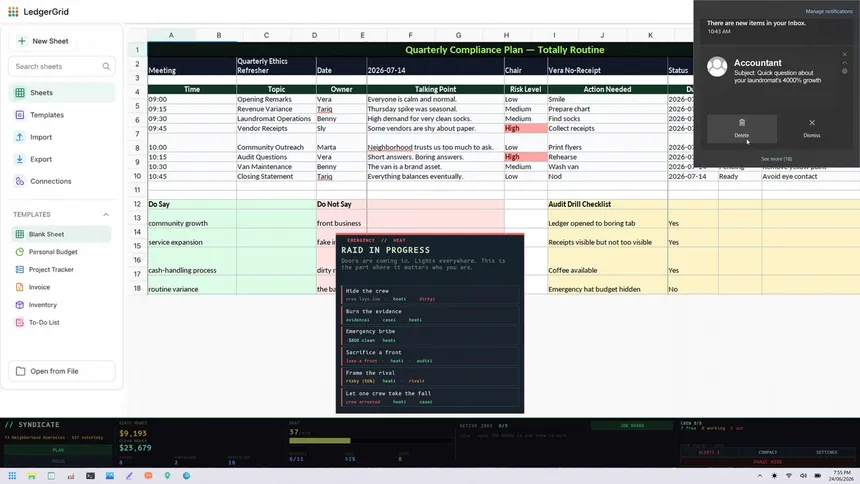The width and height of the screenshot is (860, 484).
Task: Close the Accountant notification with small X
Action: click(x=845, y=54)
